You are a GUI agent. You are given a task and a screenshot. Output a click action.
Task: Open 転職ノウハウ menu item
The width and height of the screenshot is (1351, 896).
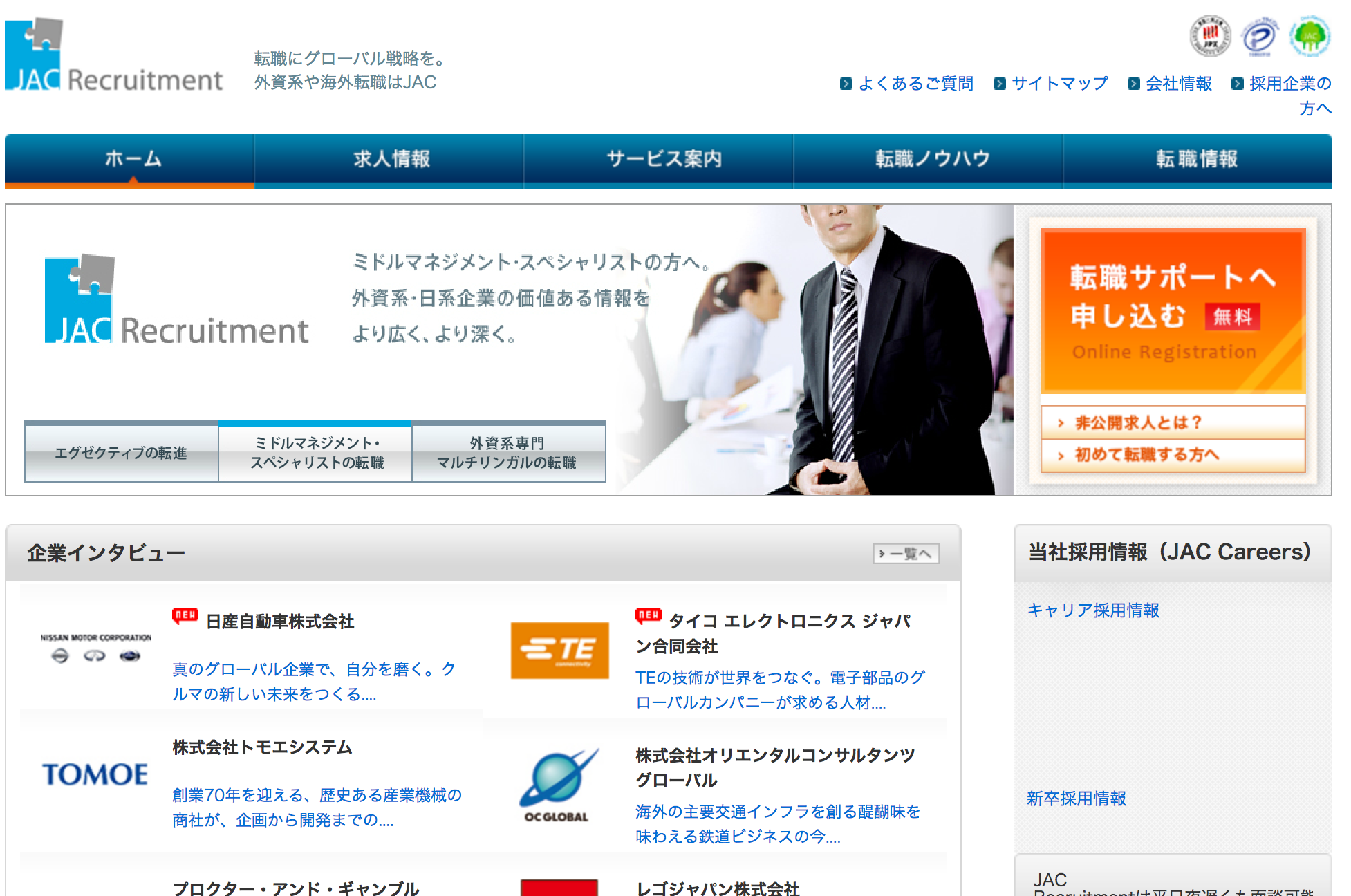click(932, 159)
